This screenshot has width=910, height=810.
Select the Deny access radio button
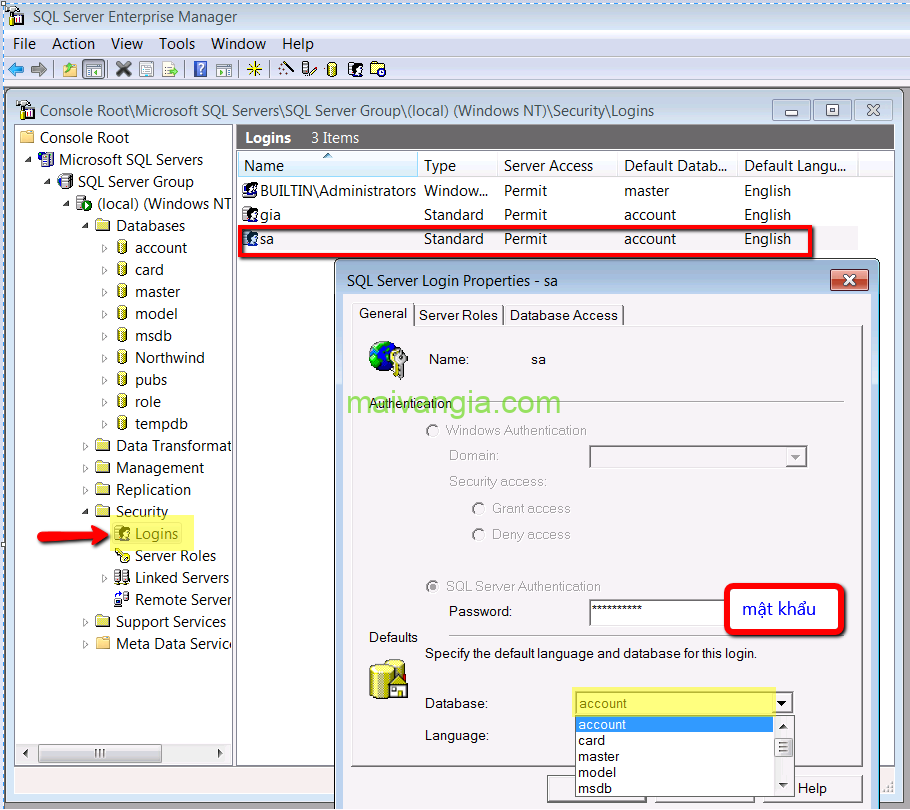[479, 535]
